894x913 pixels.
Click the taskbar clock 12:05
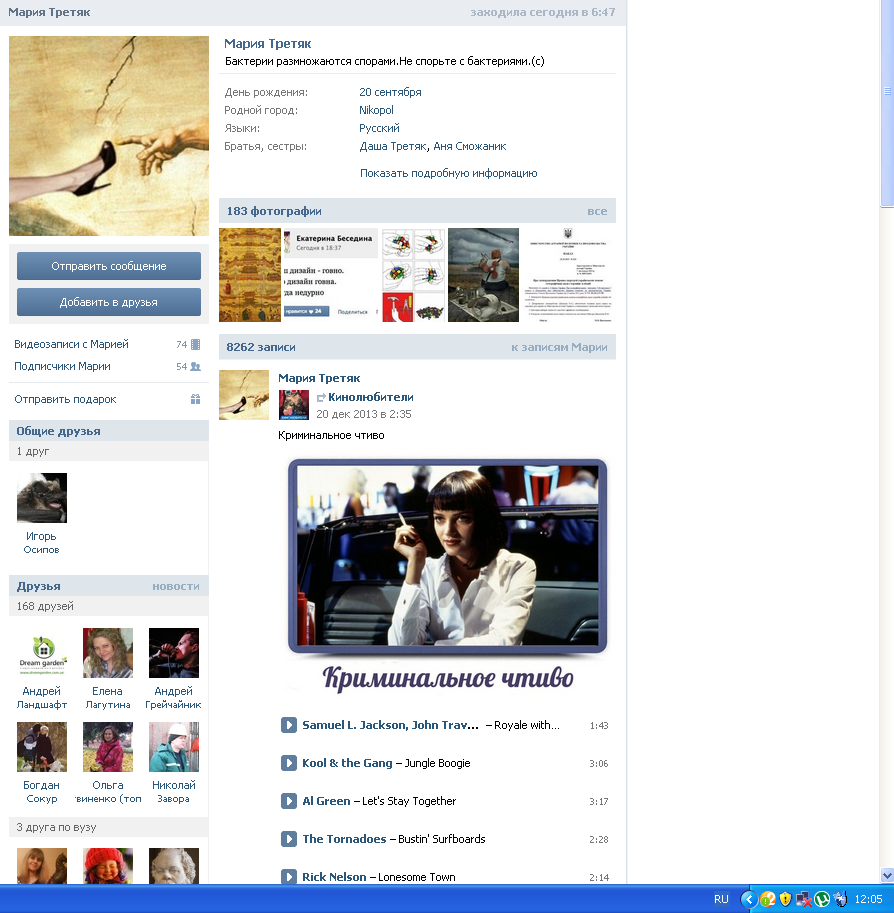pyautogui.click(x=868, y=899)
